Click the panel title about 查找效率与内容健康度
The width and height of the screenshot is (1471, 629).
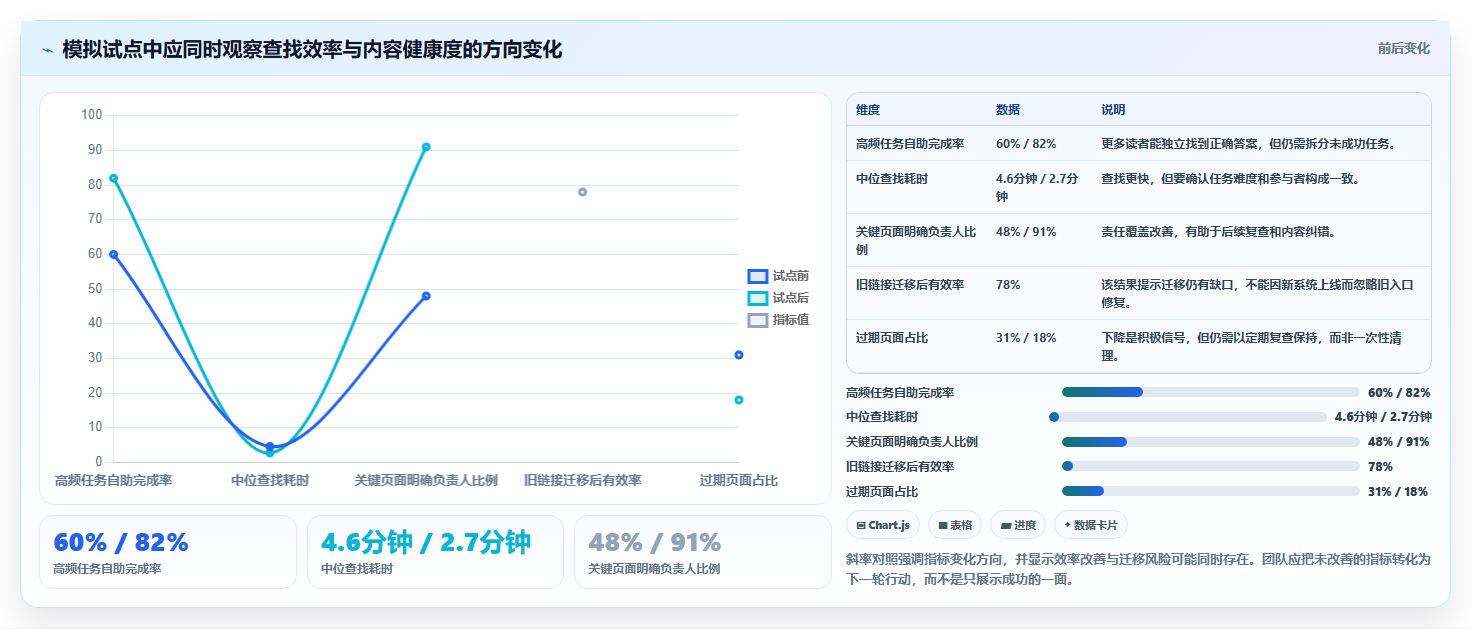(x=312, y=49)
